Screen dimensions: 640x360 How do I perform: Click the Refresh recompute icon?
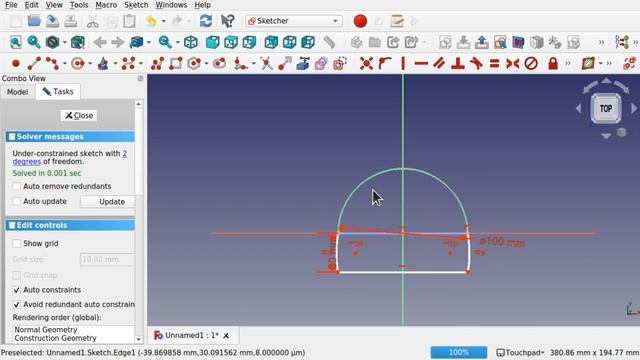[206, 21]
